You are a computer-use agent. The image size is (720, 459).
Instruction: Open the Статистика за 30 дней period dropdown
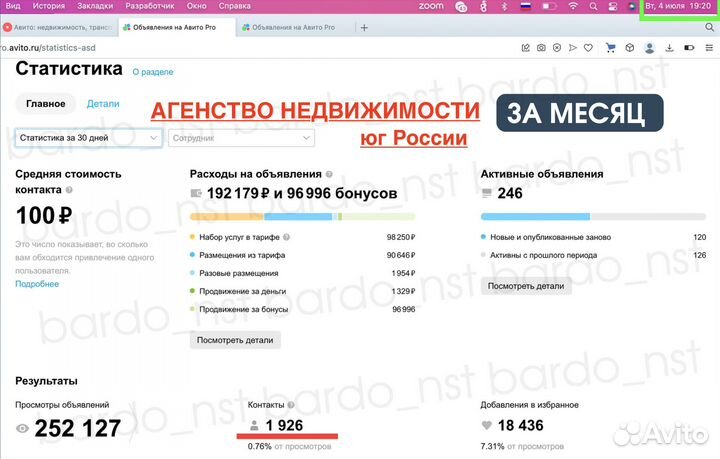[89, 138]
